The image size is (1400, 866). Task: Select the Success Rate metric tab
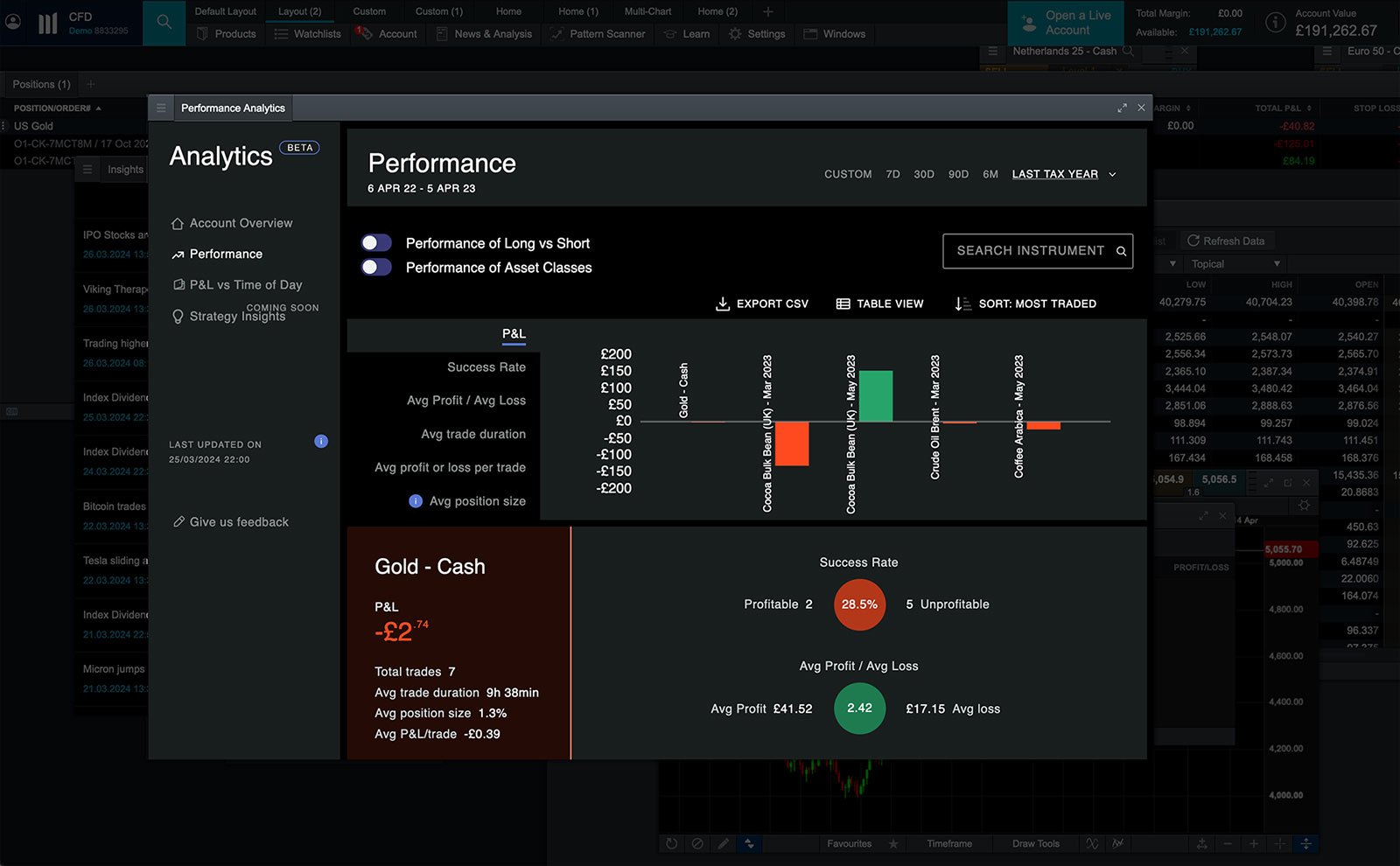486,367
